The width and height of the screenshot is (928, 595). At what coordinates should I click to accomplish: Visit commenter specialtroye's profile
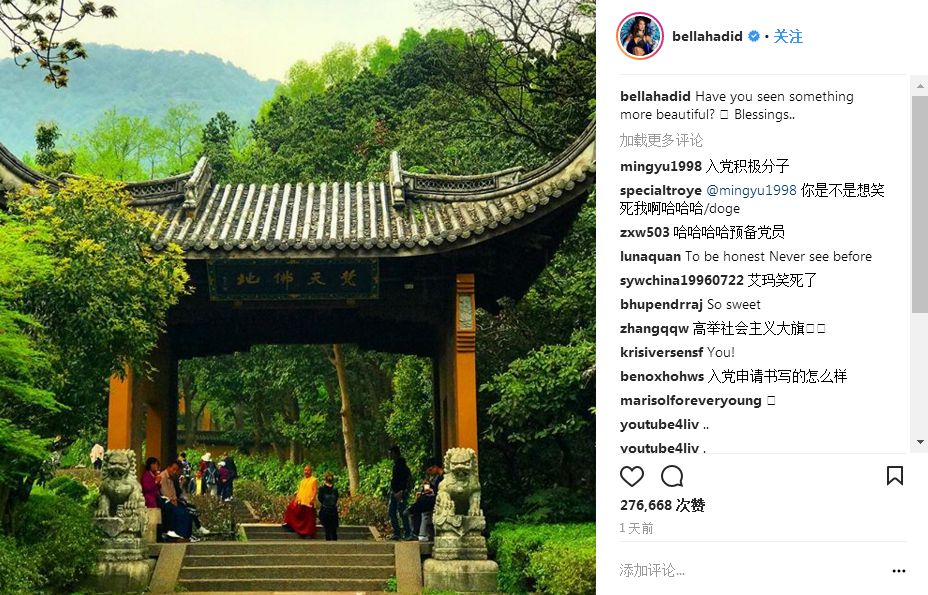pos(660,190)
